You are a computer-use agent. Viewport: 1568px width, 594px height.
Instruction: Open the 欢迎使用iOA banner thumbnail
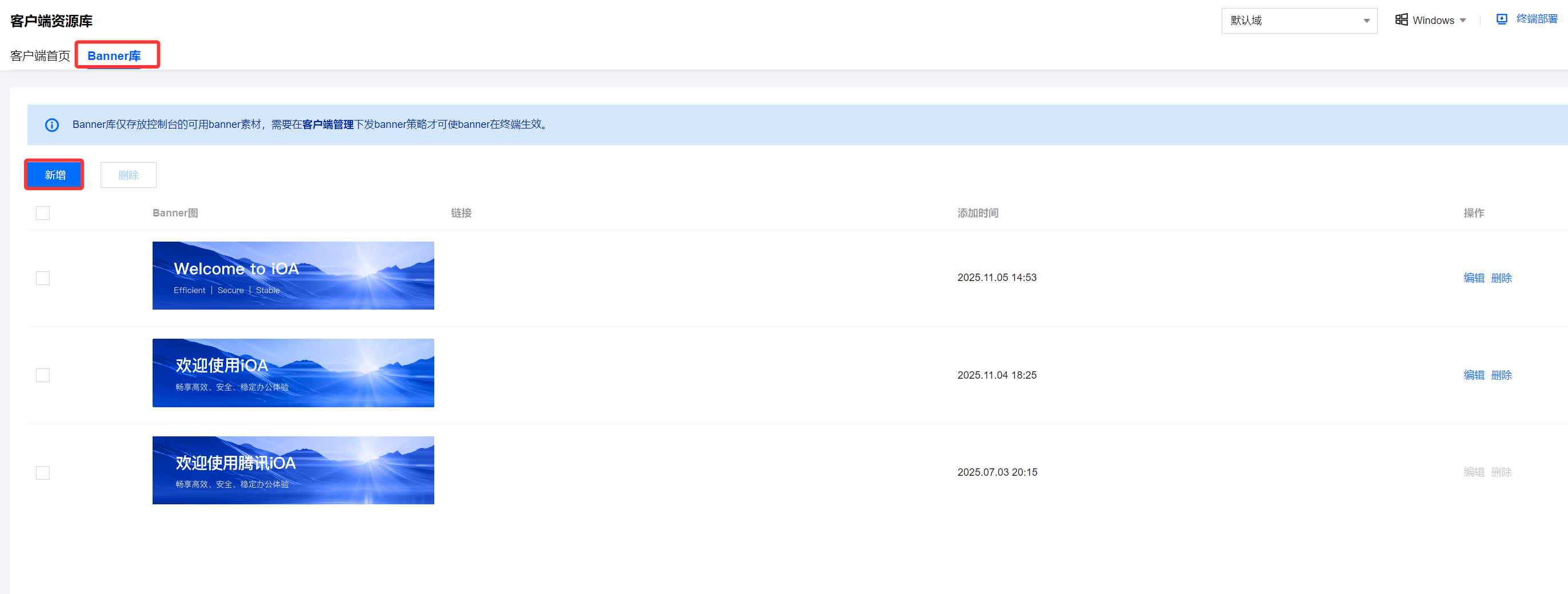coord(293,372)
